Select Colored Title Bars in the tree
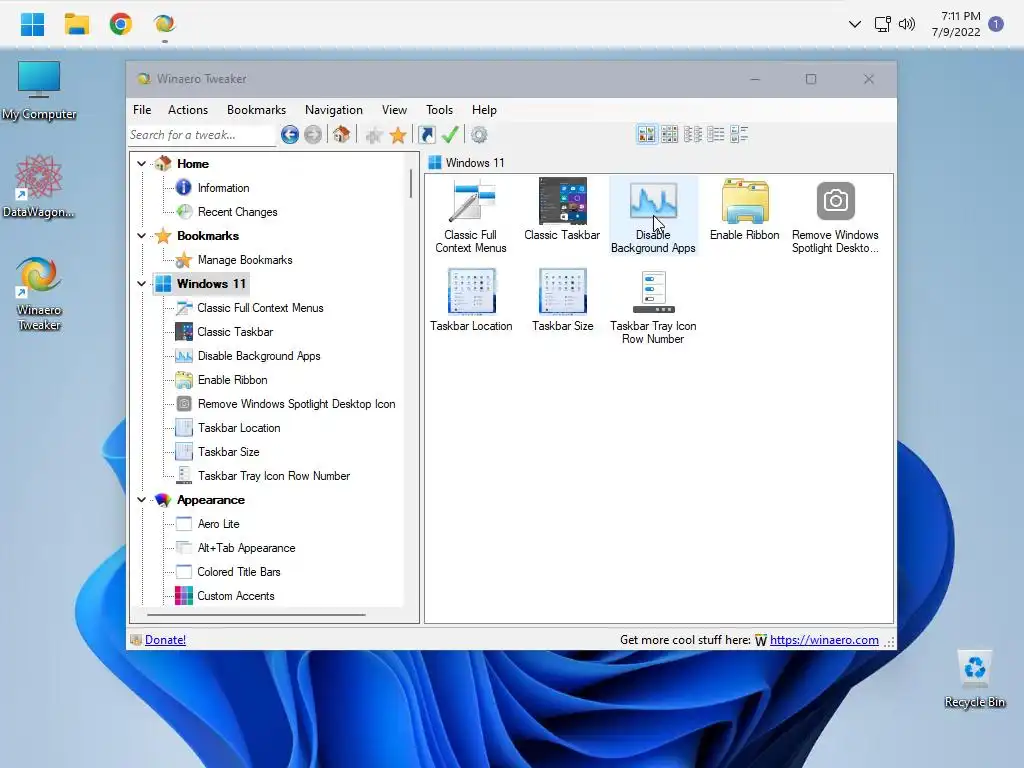The width and height of the screenshot is (1024, 768). pyautogui.click(x=238, y=572)
